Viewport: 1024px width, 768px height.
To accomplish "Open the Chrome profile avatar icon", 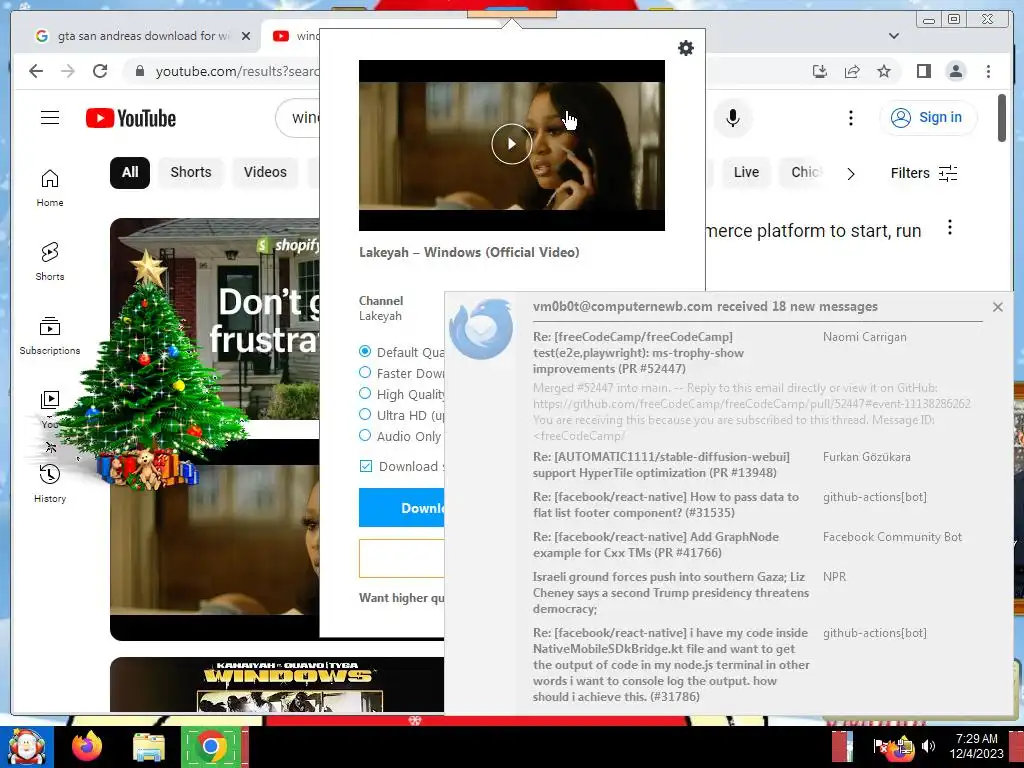I will coord(955,71).
